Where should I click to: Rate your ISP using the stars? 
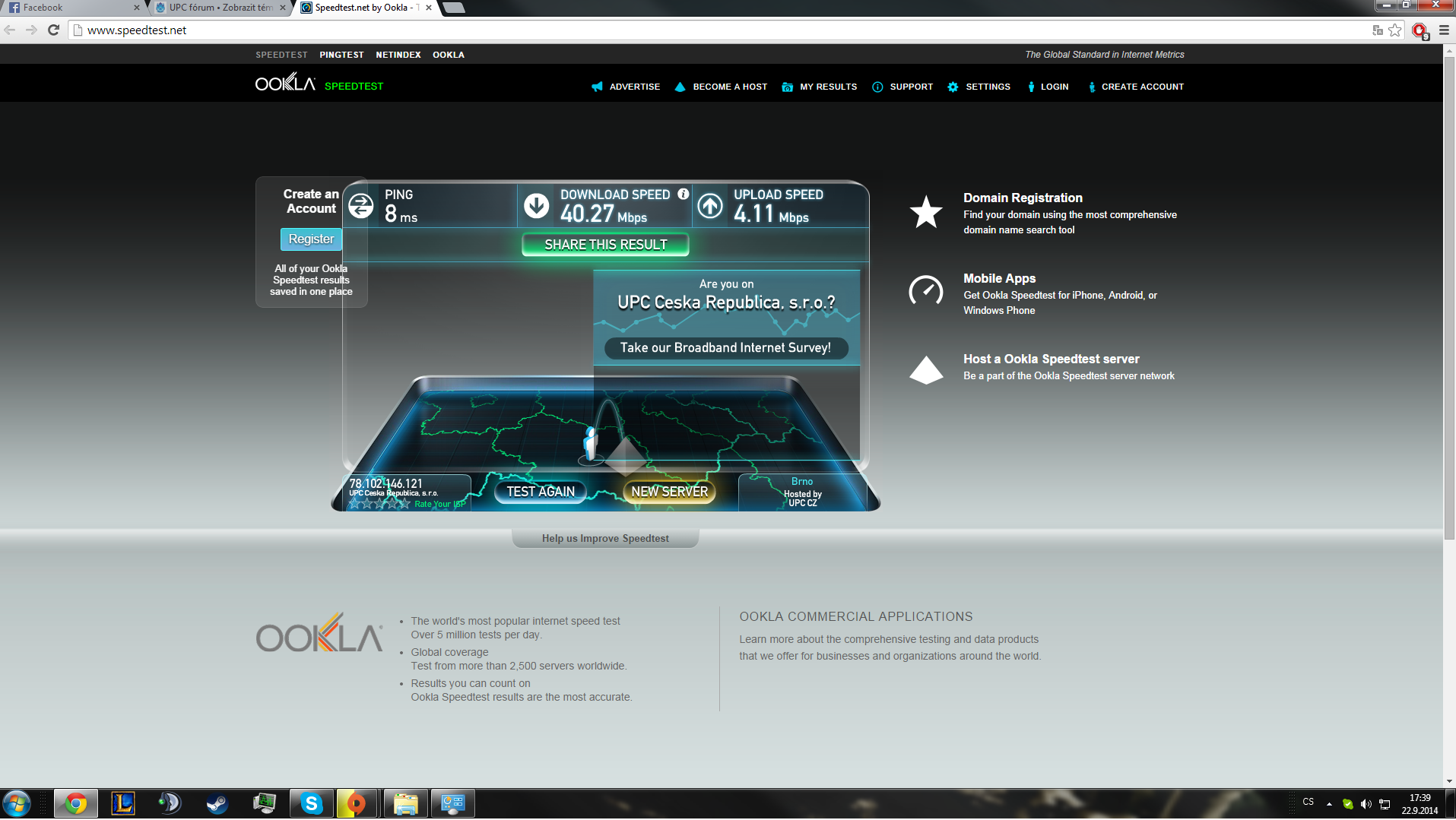(x=379, y=504)
